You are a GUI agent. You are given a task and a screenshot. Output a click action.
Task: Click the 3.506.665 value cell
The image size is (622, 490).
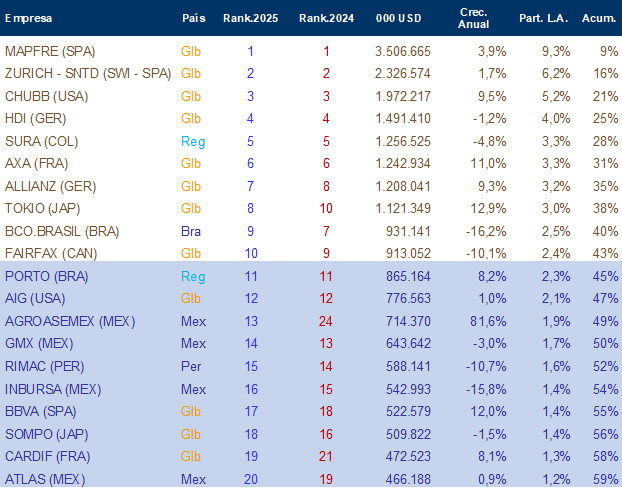pyautogui.click(x=403, y=52)
